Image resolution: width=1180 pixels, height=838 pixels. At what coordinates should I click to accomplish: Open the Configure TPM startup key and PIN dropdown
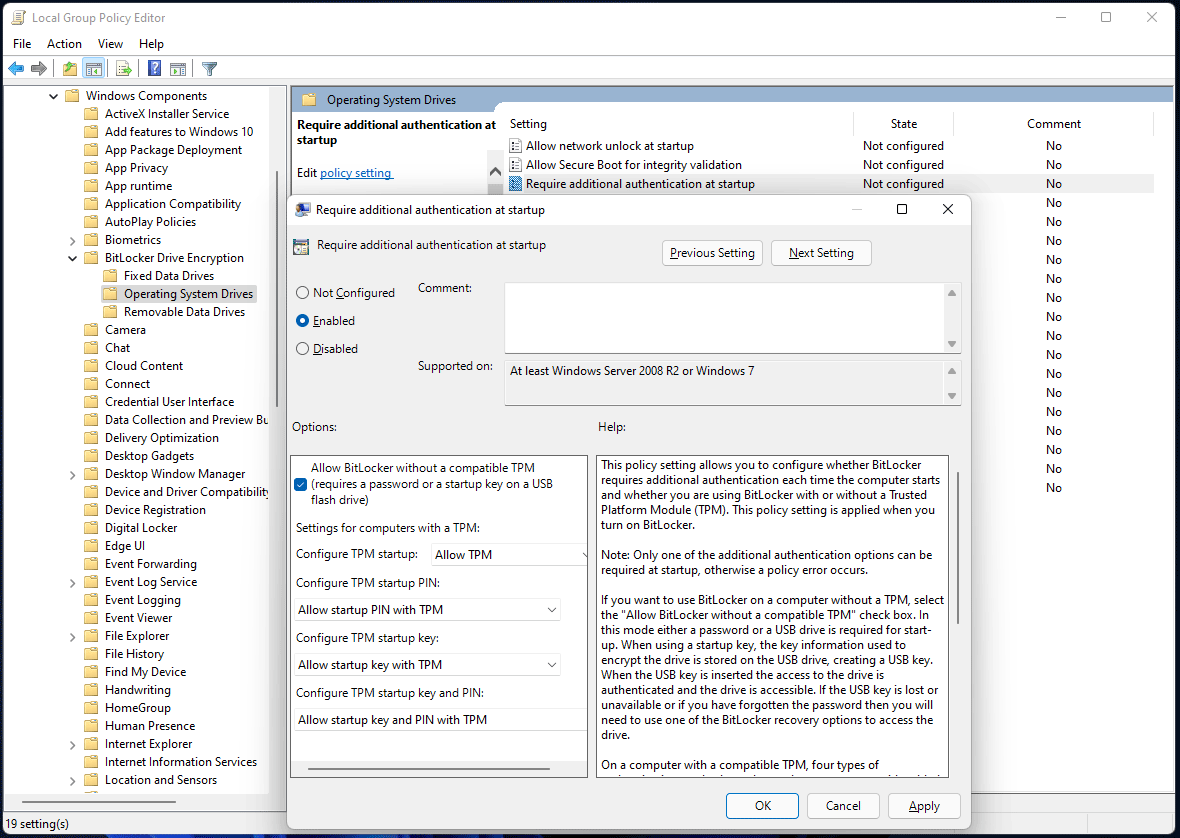pos(440,720)
